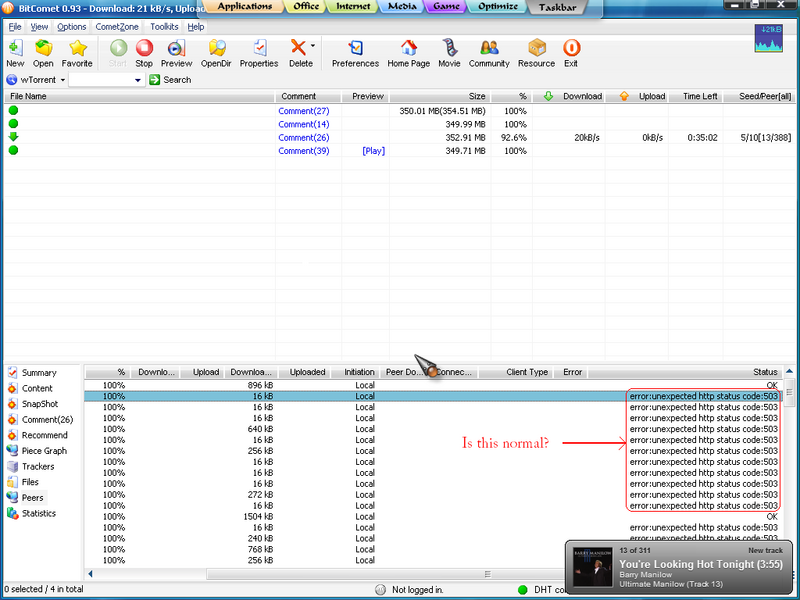Viewport: 800px width, 600px height.
Task: Click the green Search button
Action: coord(170,80)
